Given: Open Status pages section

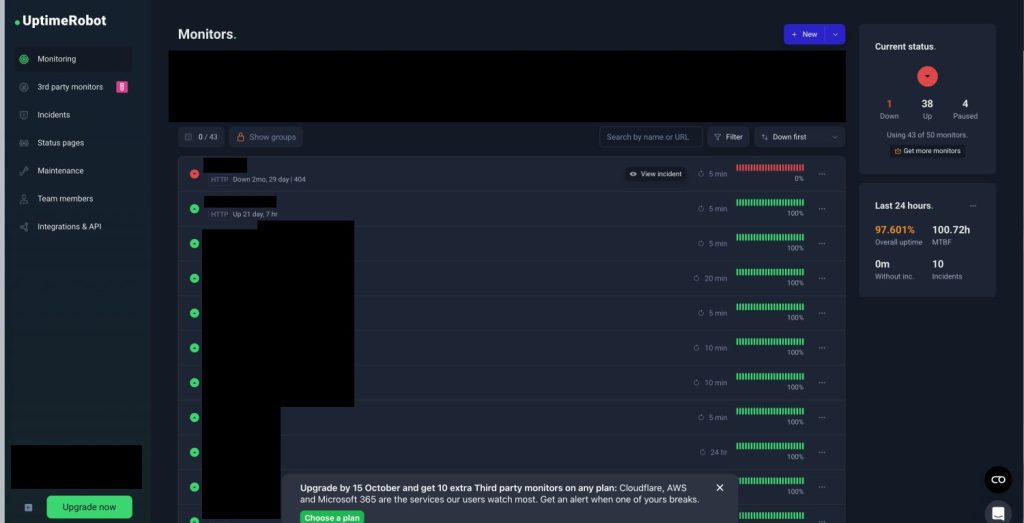Looking at the screenshot, I should point(60,143).
